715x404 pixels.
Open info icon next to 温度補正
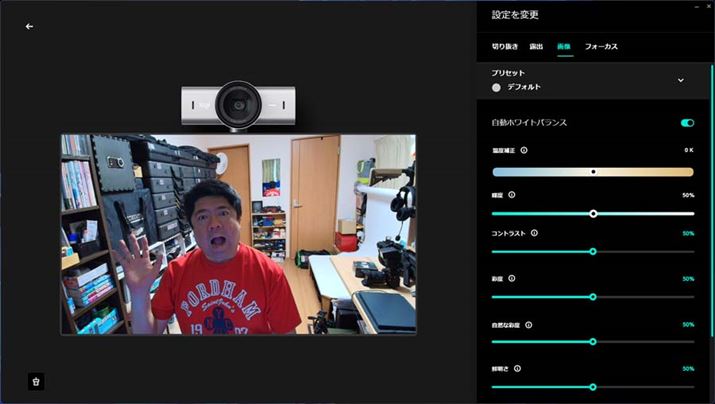click(x=524, y=150)
